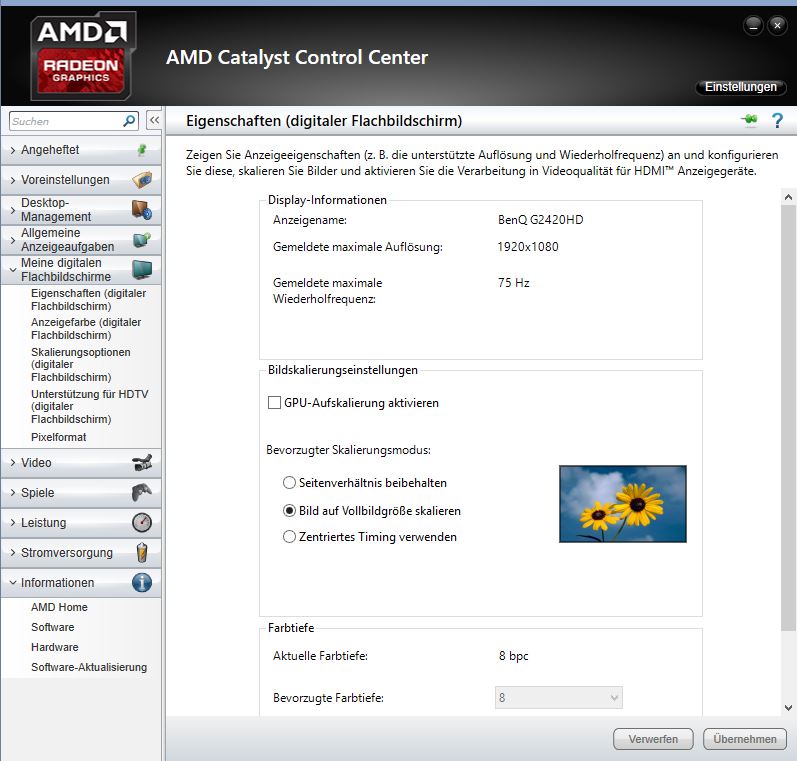Click the blue Informationen info icon

pos(142,582)
